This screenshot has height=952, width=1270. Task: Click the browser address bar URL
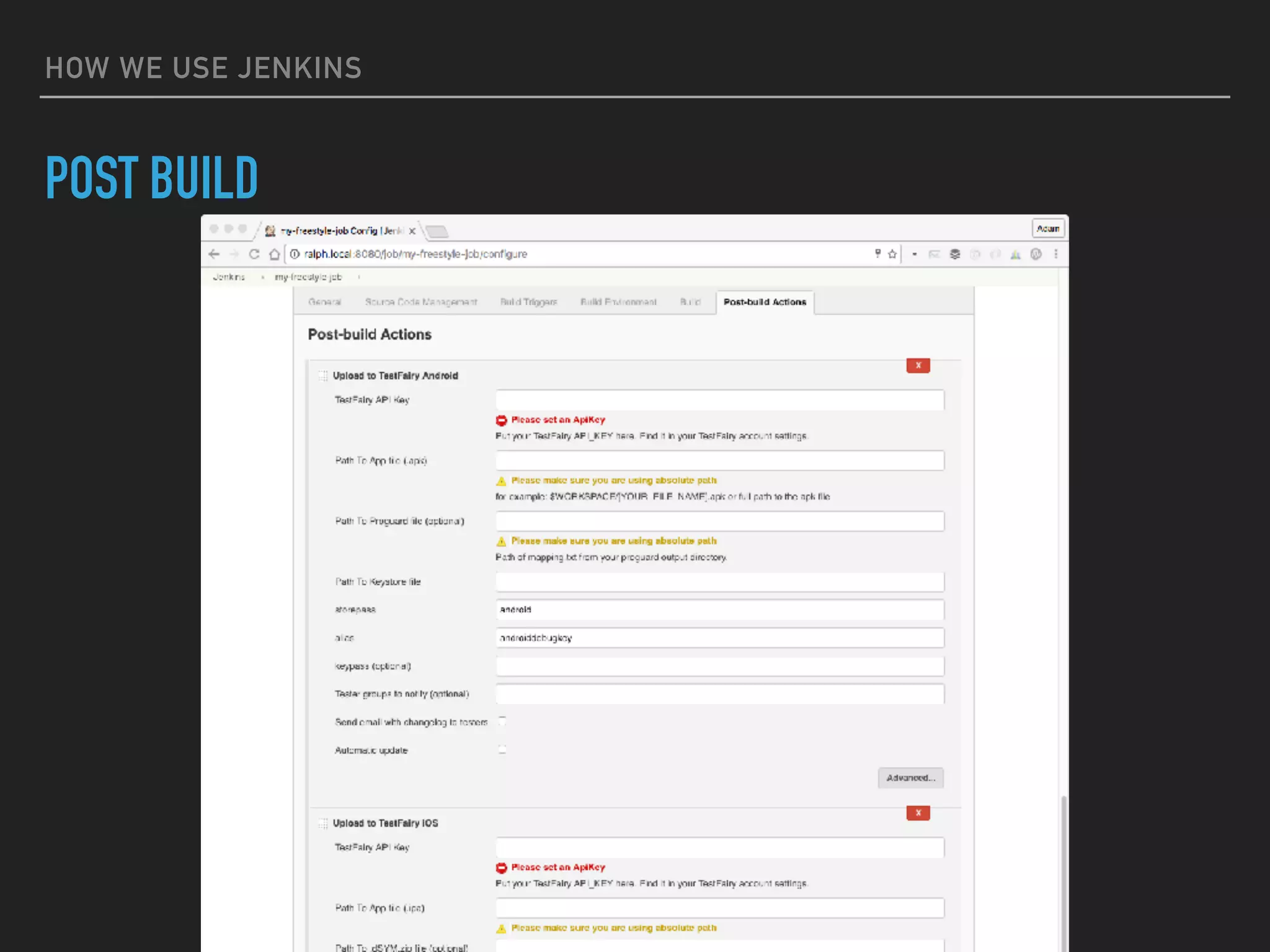[x=415, y=254]
